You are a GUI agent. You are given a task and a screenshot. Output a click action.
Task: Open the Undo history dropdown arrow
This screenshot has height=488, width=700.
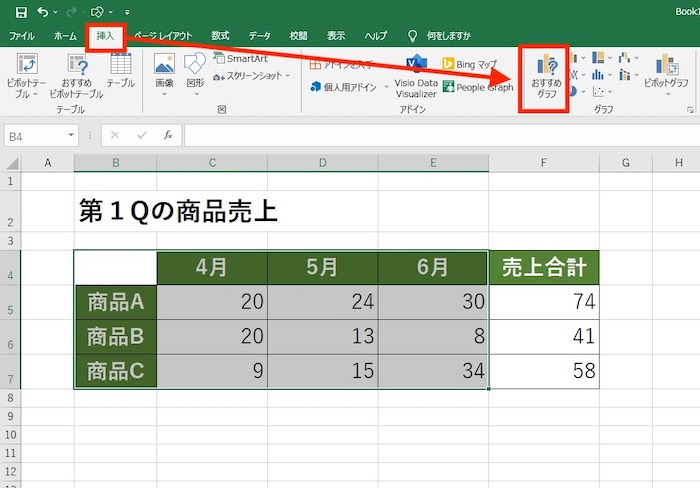[55, 12]
